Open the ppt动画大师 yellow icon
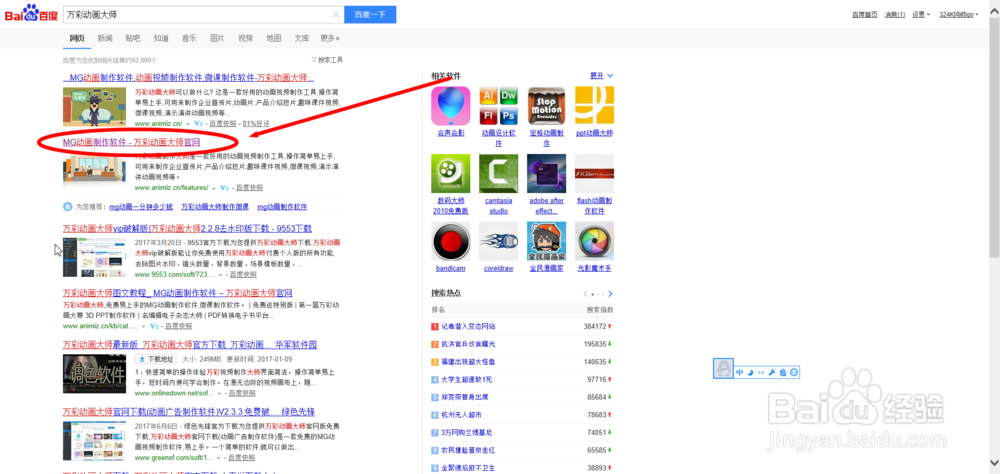 (594, 106)
